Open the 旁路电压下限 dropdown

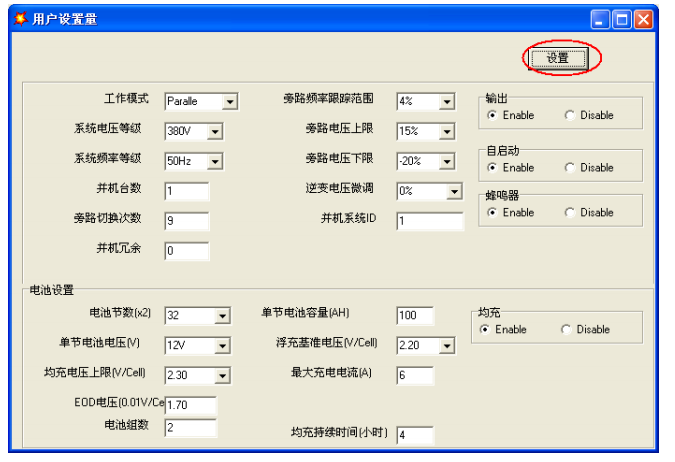tap(446, 160)
